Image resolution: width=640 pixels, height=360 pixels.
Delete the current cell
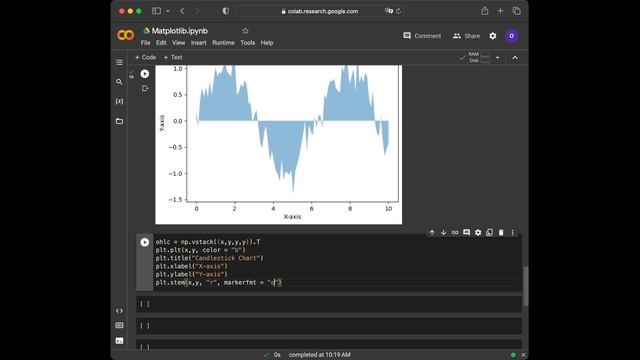[x=501, y=233]
